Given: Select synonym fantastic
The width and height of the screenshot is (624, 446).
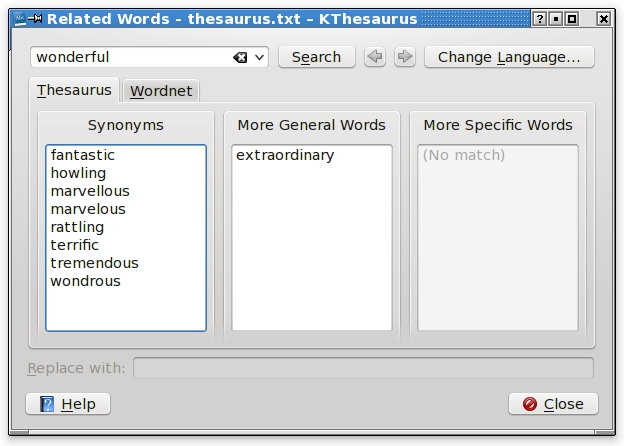Looking at the screenshot, I should [x=126, y=155].
